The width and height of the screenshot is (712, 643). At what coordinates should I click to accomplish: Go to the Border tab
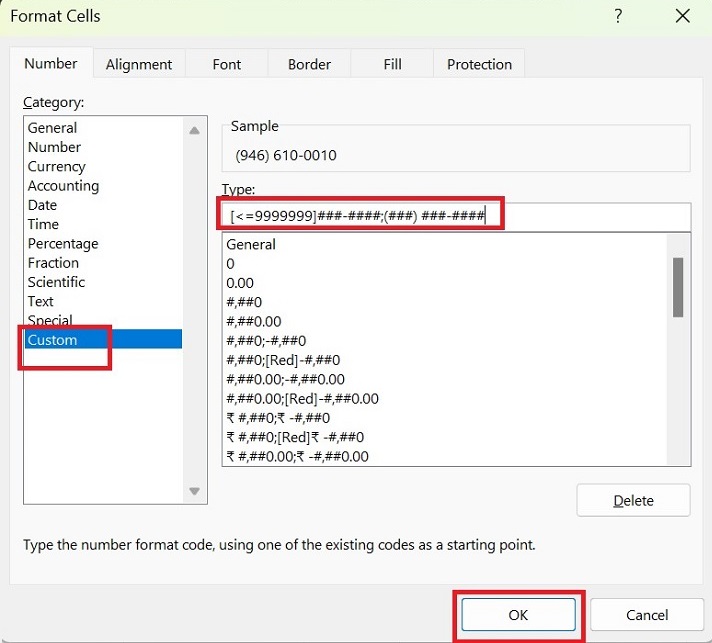pos(309,64)
